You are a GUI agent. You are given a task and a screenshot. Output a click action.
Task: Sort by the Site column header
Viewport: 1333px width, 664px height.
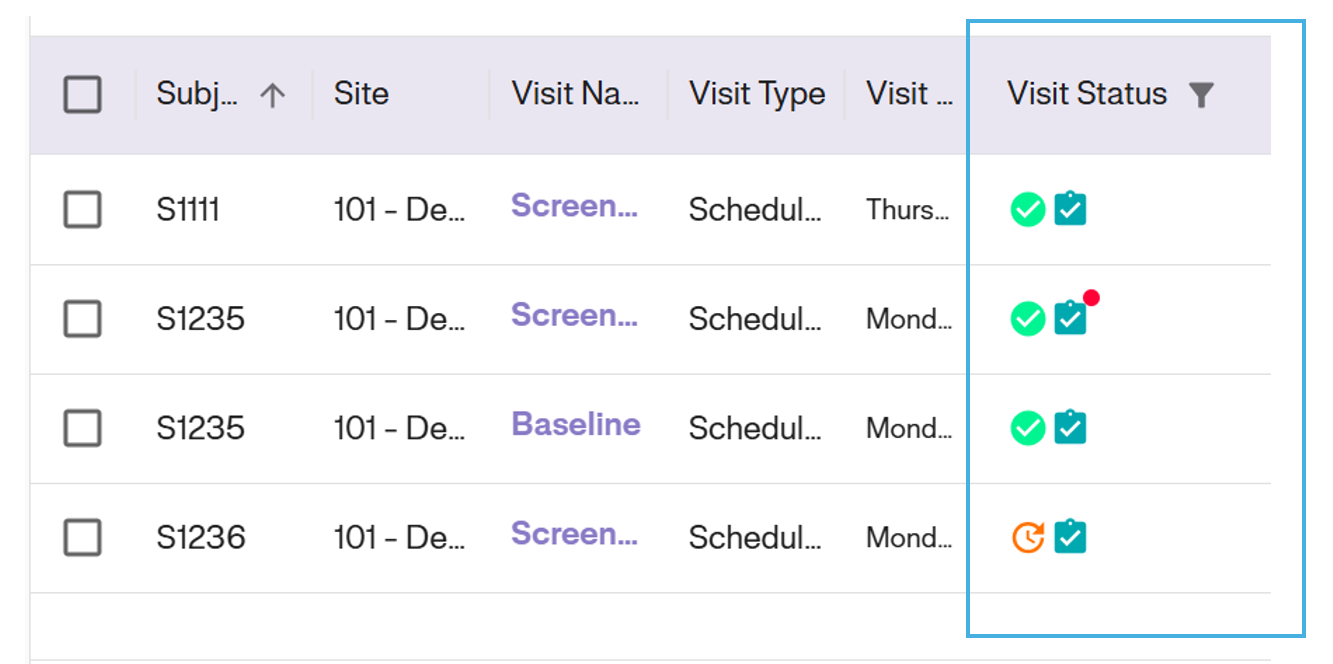click(361, 94)
